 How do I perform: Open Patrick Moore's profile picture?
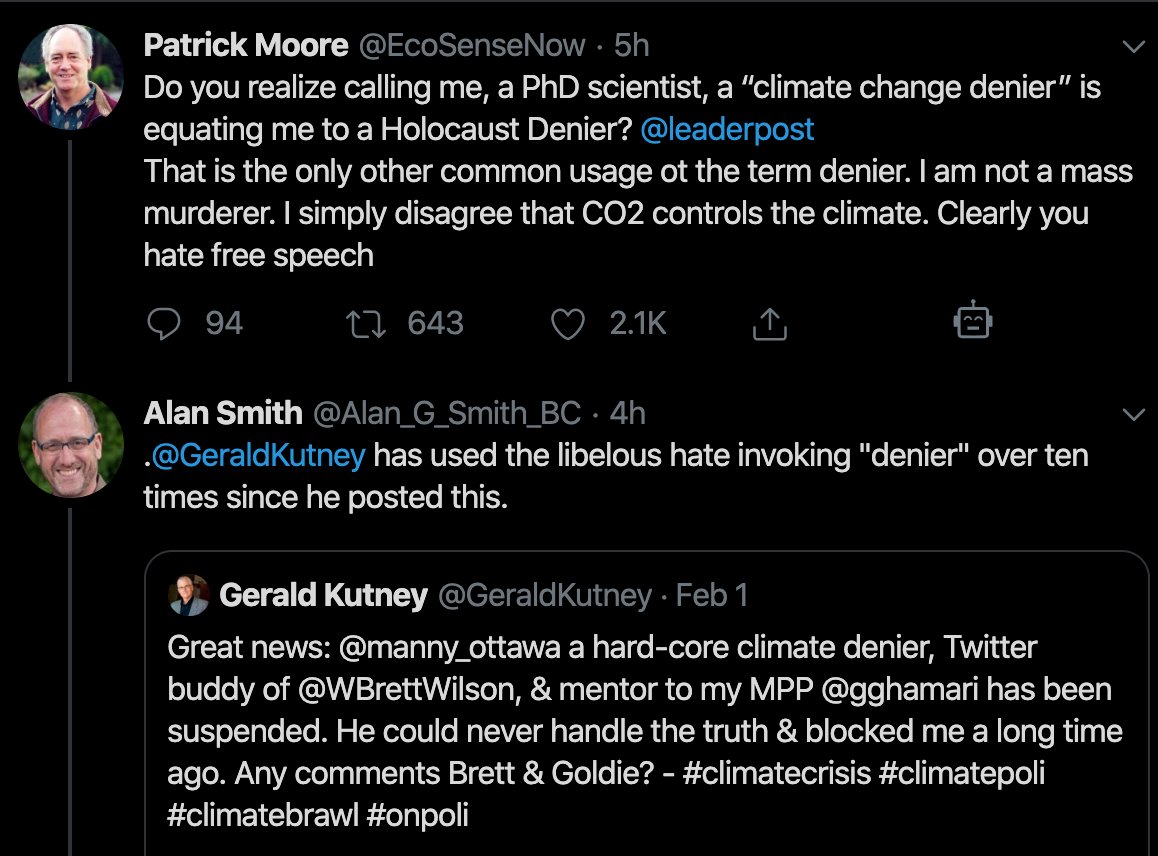point(70,76)
